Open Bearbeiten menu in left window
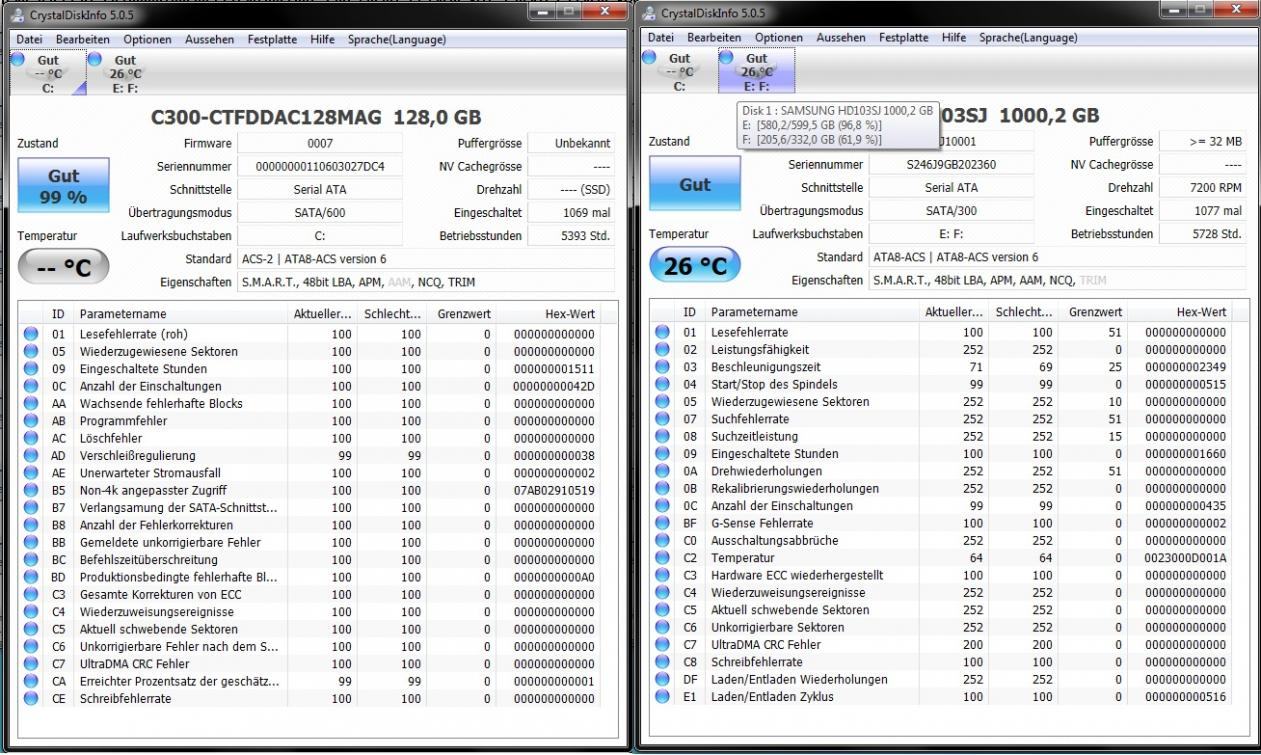1261x755 pixels. 83,39
